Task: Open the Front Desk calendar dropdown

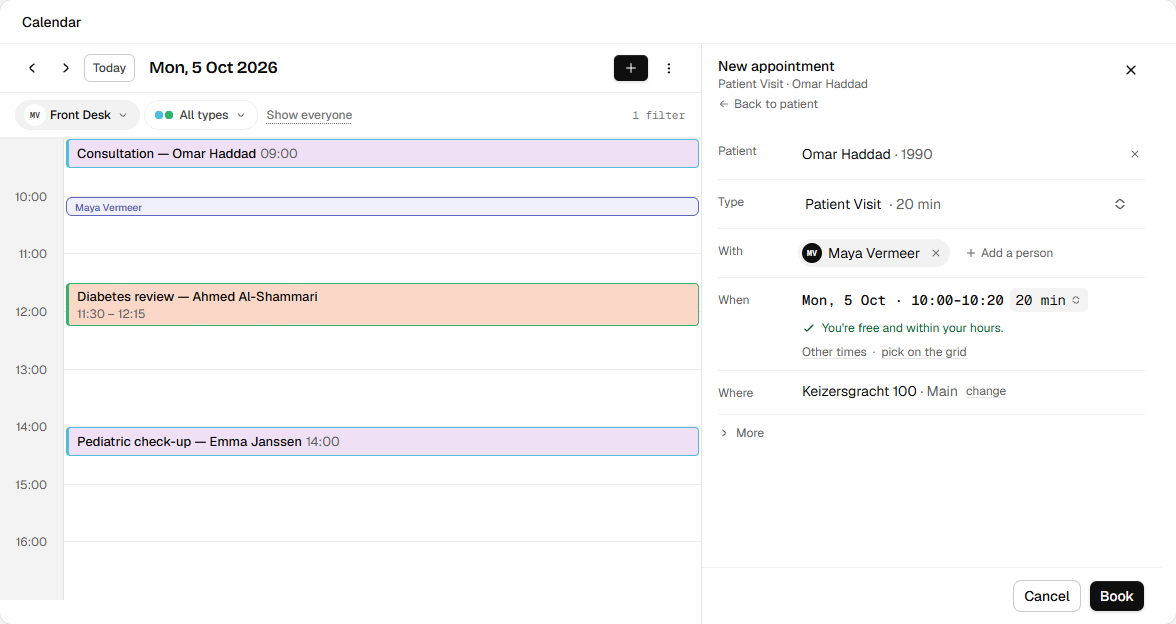Action: [77, 115]
